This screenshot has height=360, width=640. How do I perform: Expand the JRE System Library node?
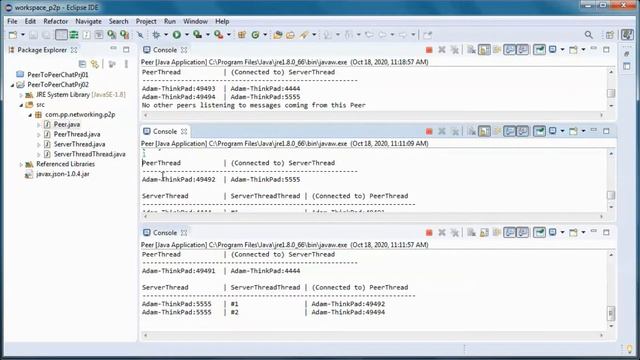(21, 95)
